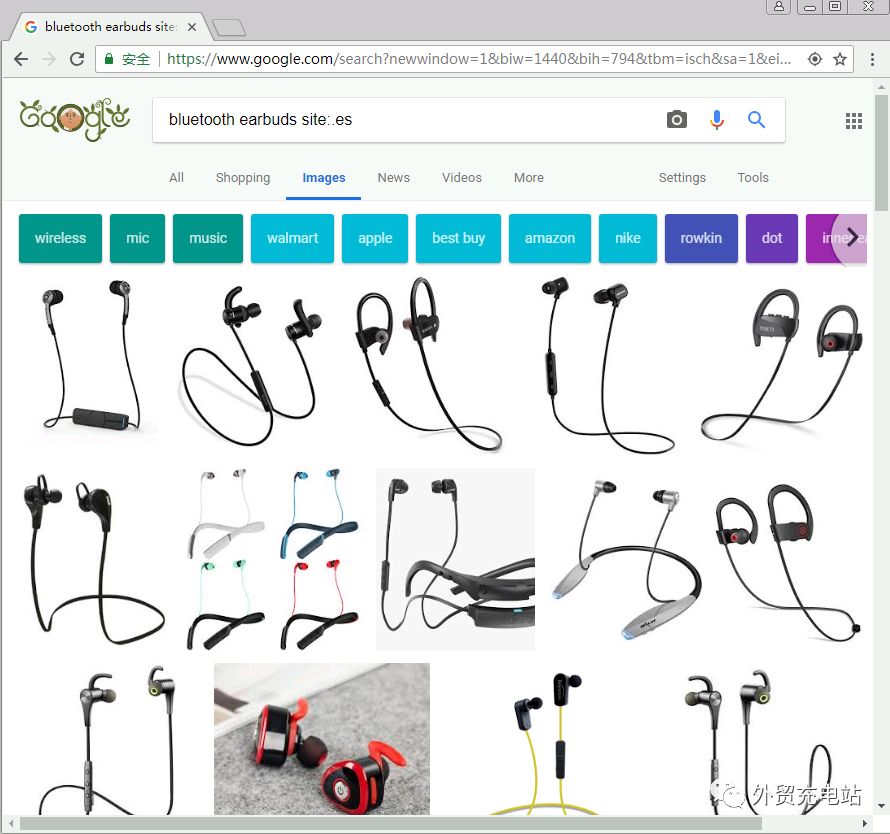The image size is (890, 834).
Task: Filter images by best buy chip
Action: [x=458, y=238]
